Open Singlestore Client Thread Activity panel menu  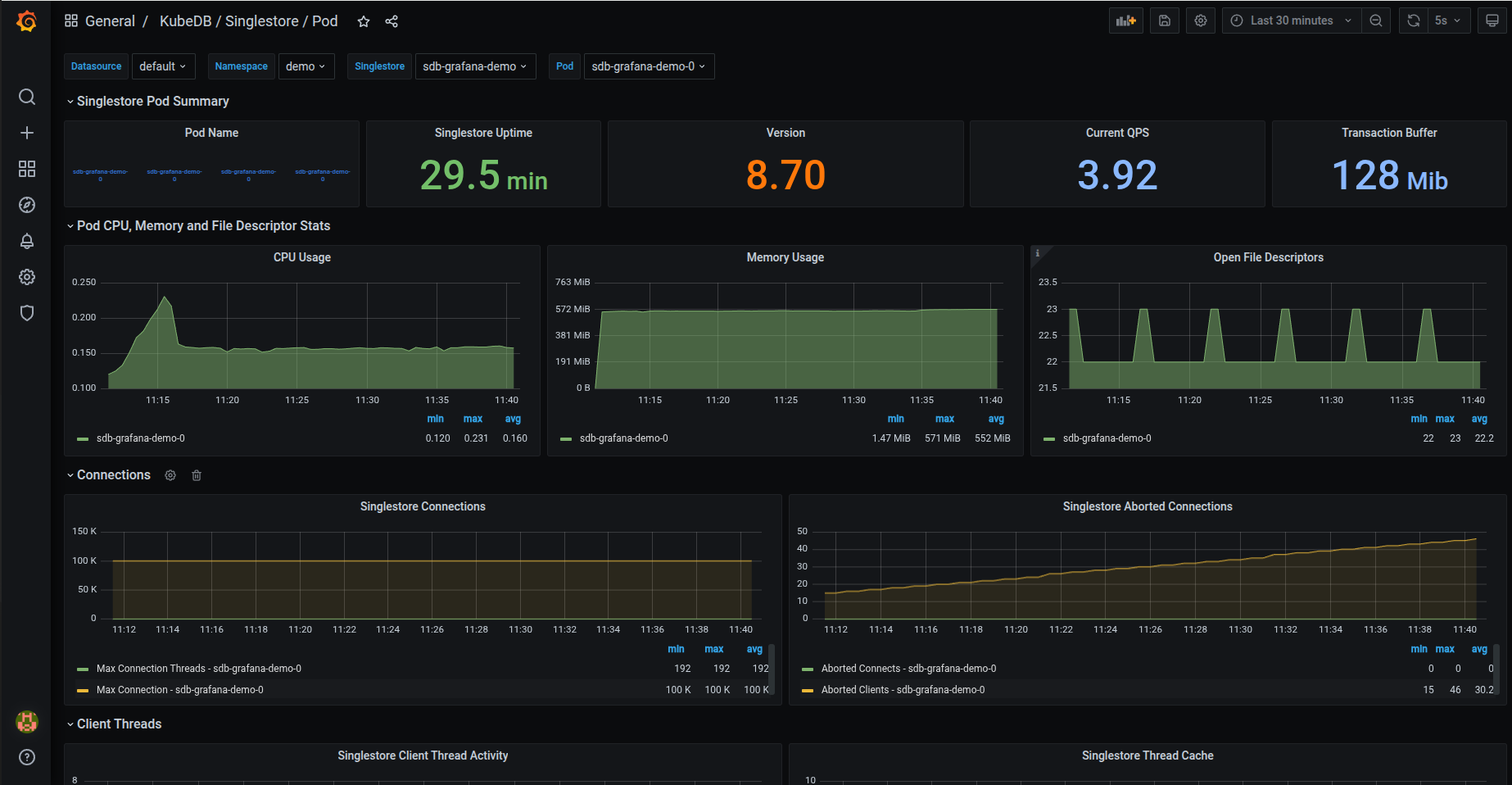click(423, 756)
